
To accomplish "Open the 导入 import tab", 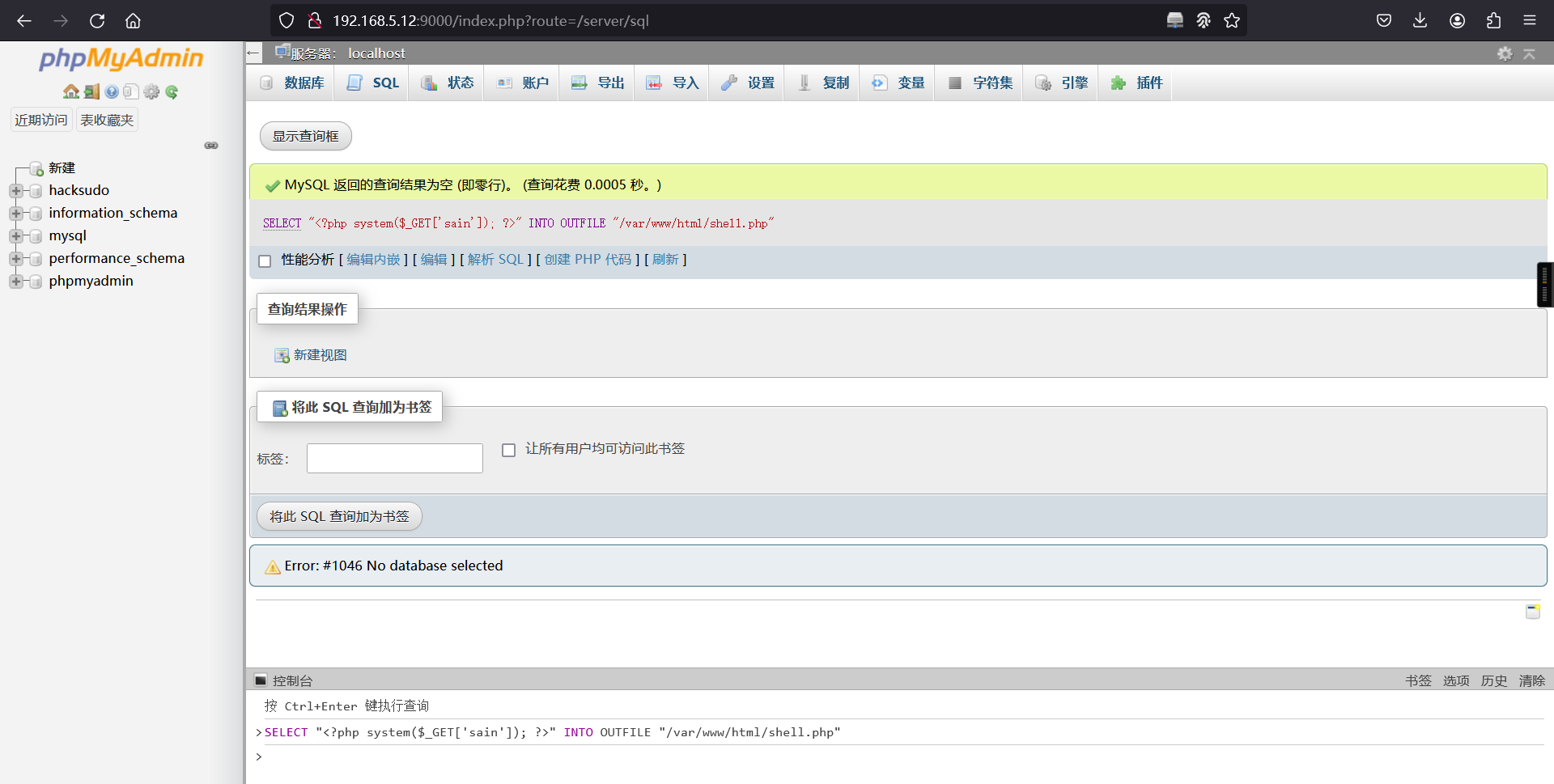I will pos(672,83).
